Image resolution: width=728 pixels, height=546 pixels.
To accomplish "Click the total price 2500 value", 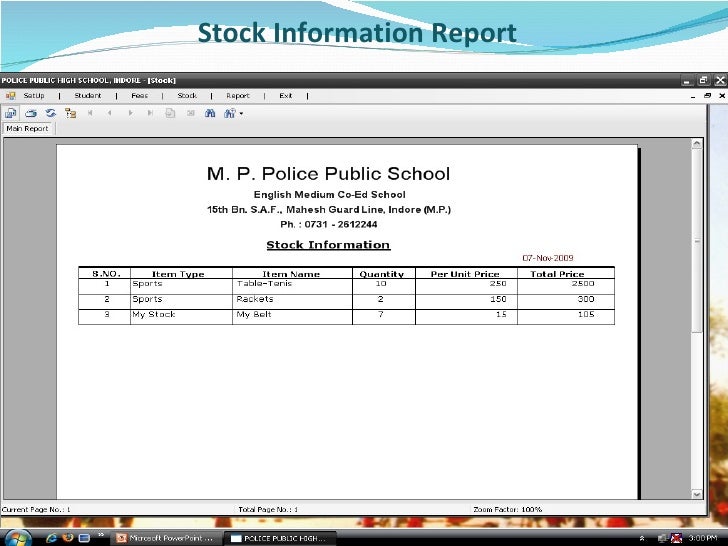I will pyautogui.click(x=583, y=283).
